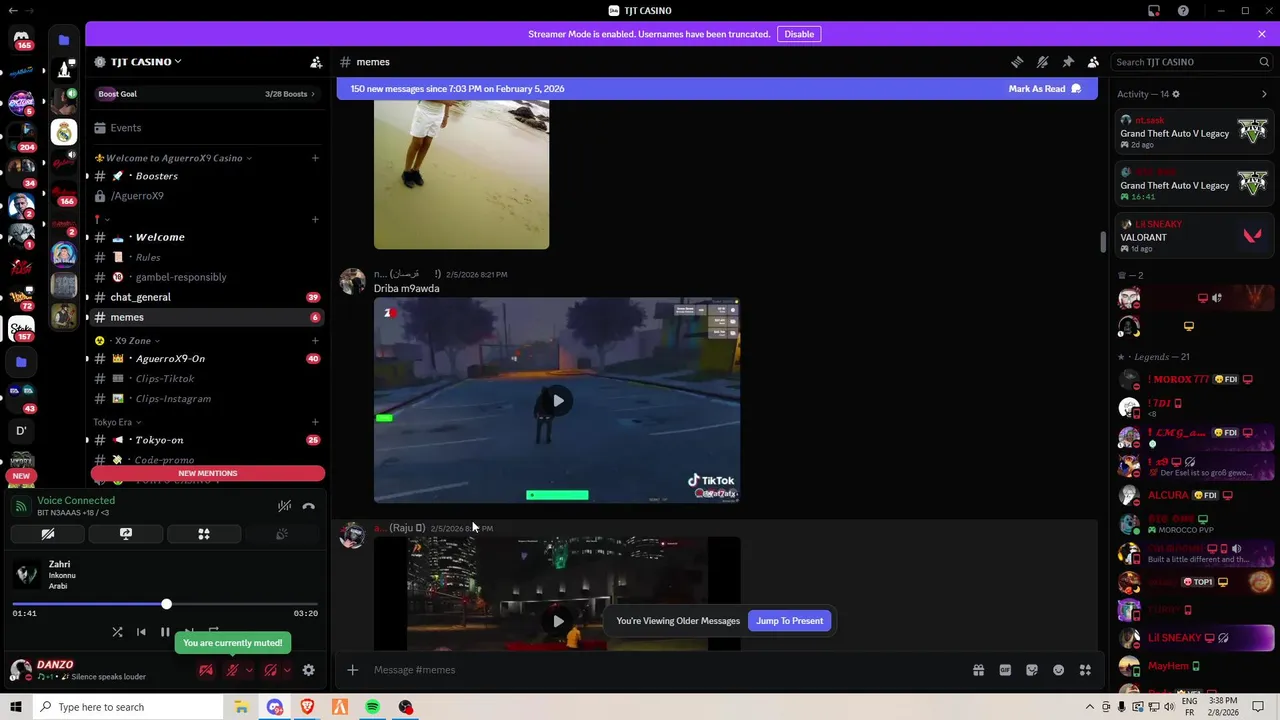
Task: Collapse the Tokyo Era category
Action: (117, 422)
